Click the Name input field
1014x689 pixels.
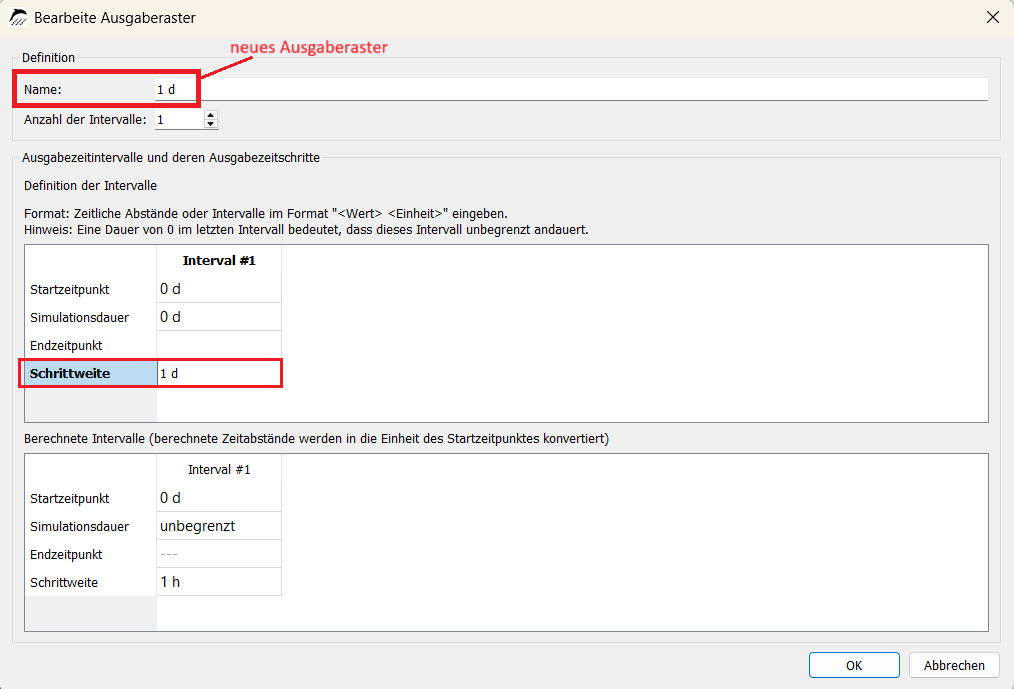pyautogui.click(x=571, y=89)
